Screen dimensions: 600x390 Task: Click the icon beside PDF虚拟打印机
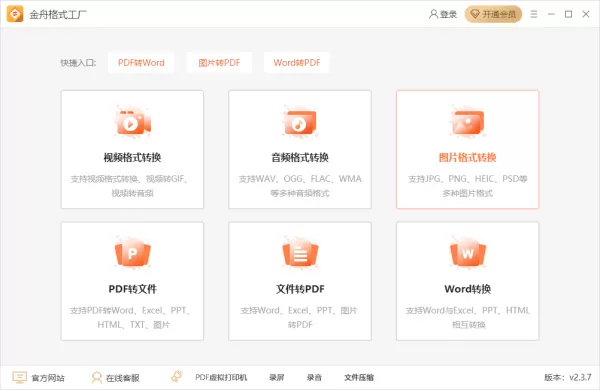pyautogui.click(x=177, y=376)
